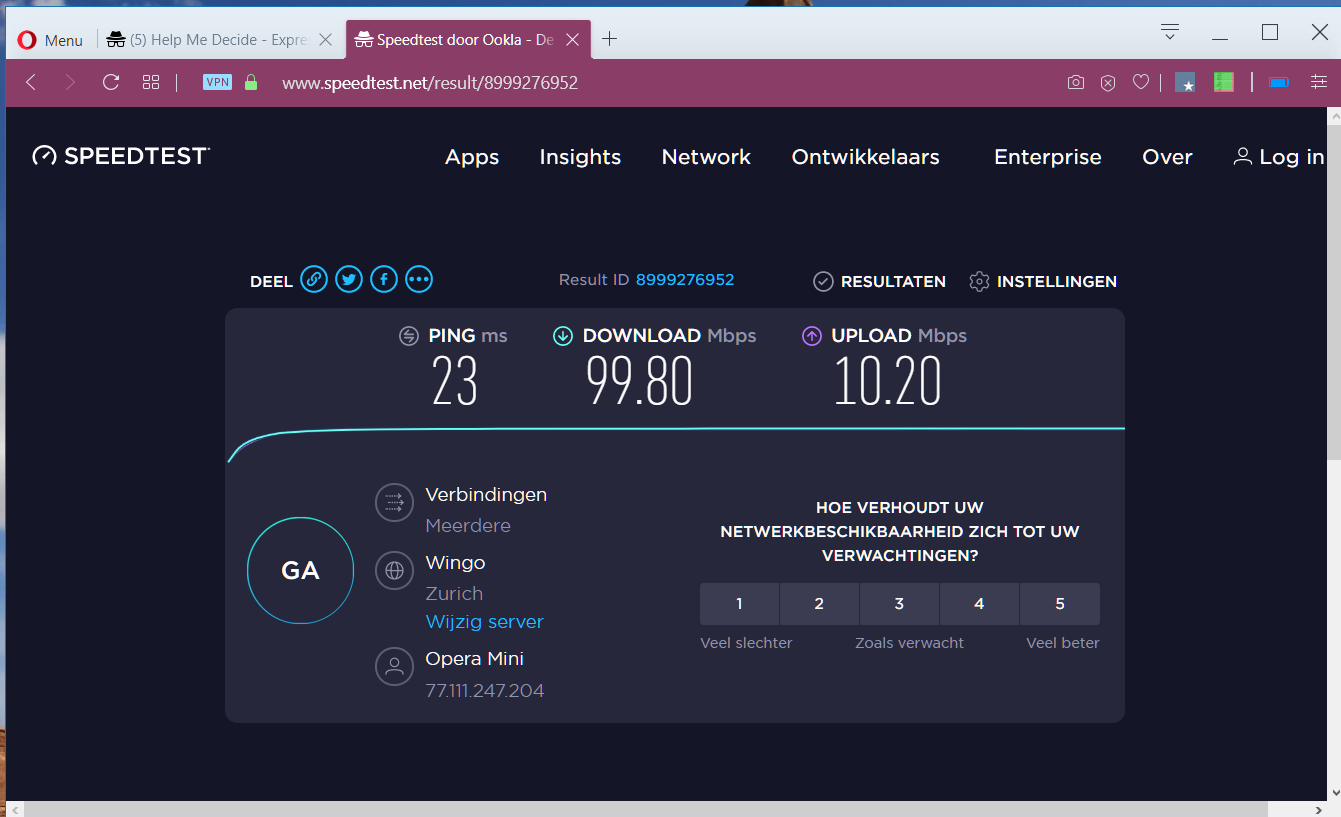Open more share options (three dots)
Viewport: 1341px width, 817px height.
(419, 279)
